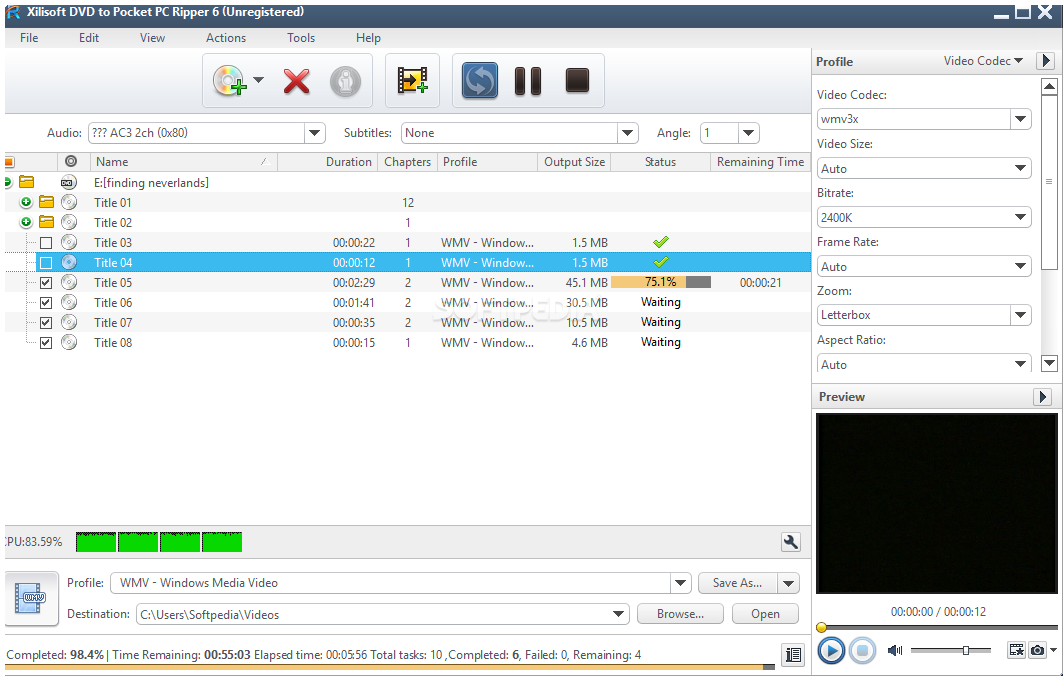This screenshot has width=1063, height=676.
Task: Open the Edit menu
Action: [x=89, y=38]
